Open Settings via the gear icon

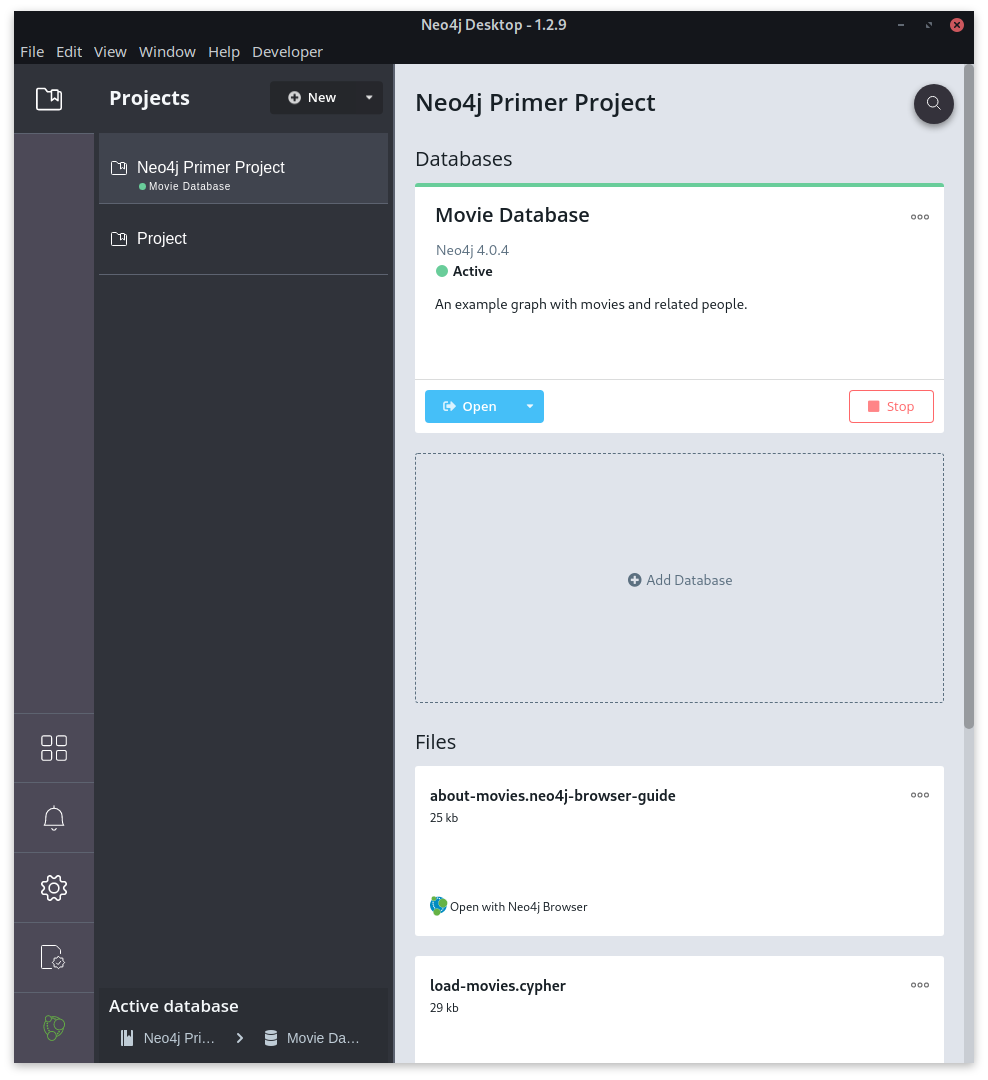(x=54, y=887)
